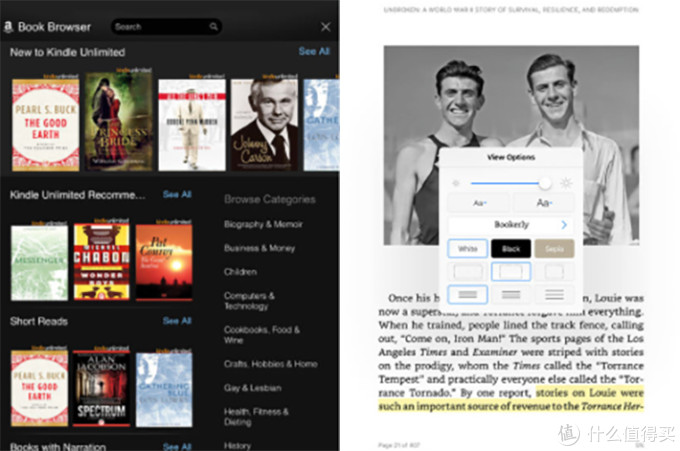Image resolution: width=680 pixels, height=451 pixels.
Task: Choose the White page color
Action: [x=468, y=248]
